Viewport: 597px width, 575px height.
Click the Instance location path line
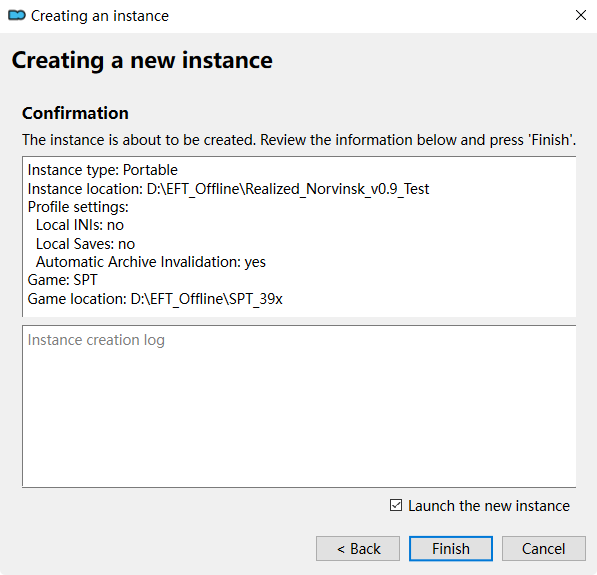click(228, 189)
